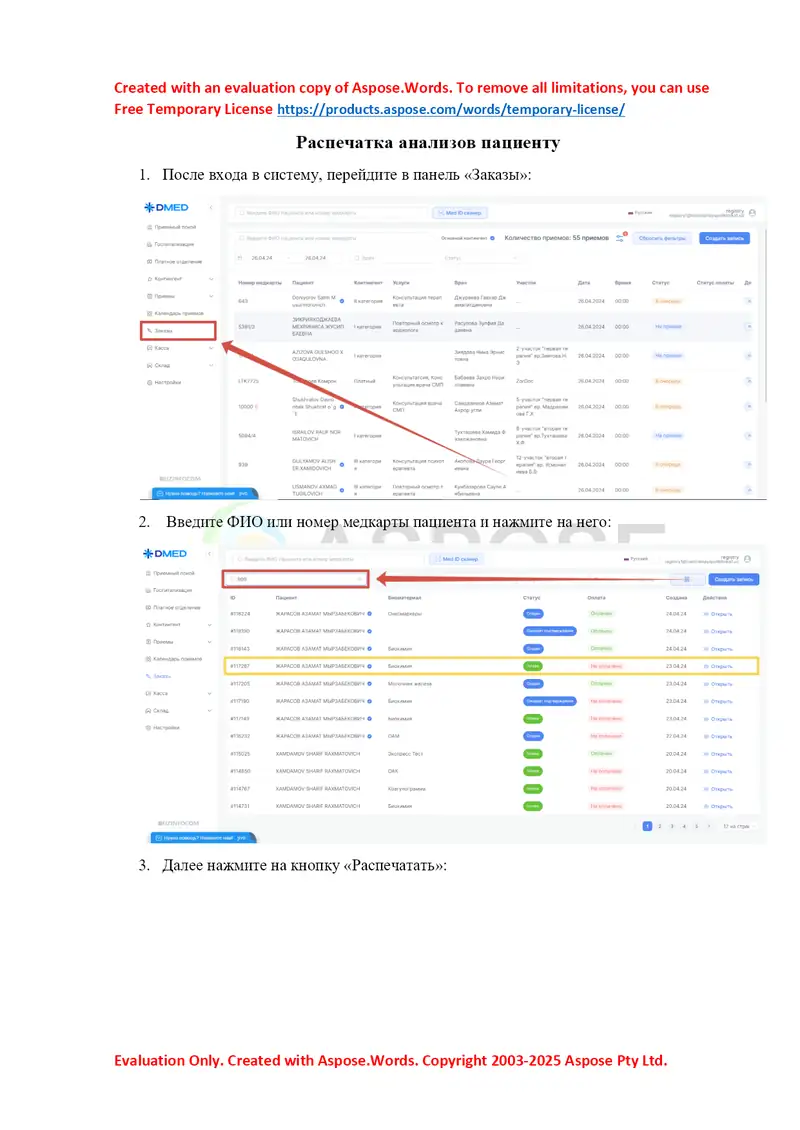Viewport: 800px width, 1130px height.
Task: Collapse the sidebar chevron in step 2 screenshot
Action: [x=209, y=553]
